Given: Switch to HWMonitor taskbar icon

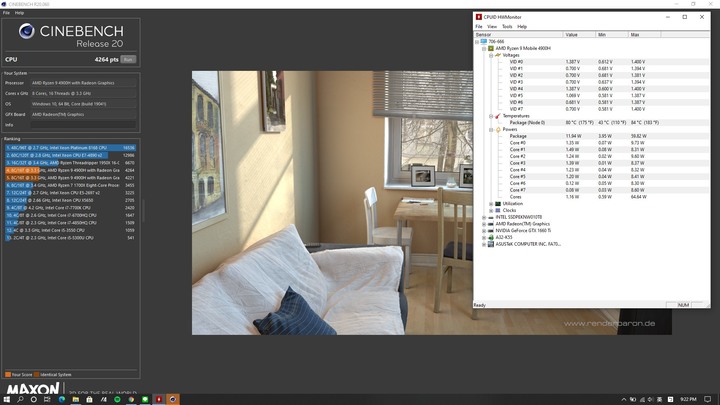Looking at the screenshot, I should (159, 399).
